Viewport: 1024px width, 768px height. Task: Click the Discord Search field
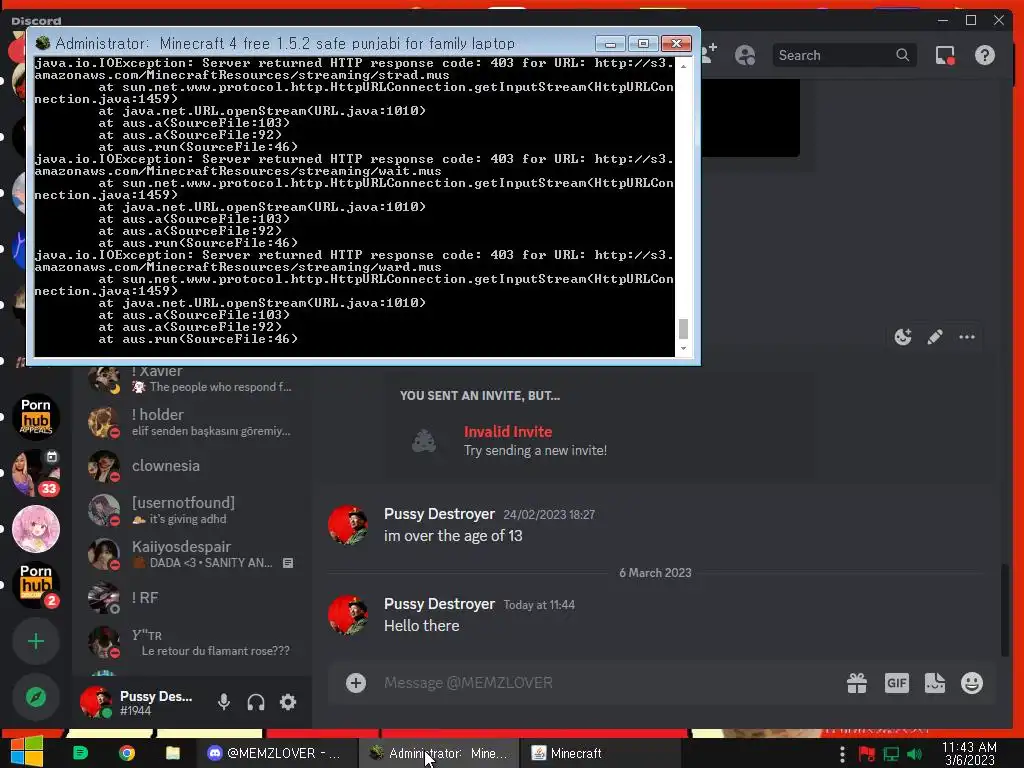844,56
